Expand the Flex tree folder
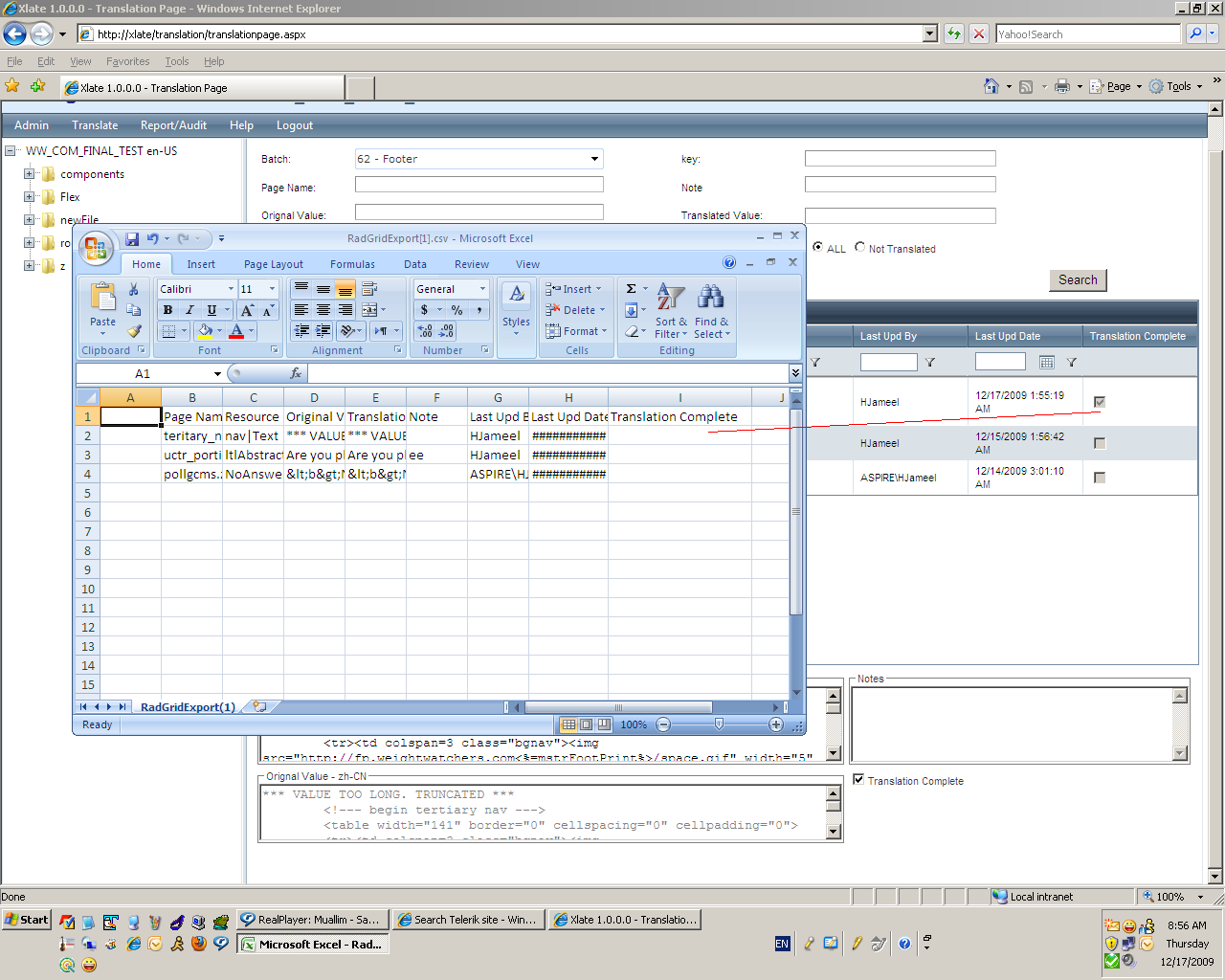The image size is (1225, 980). pos(29,197)
